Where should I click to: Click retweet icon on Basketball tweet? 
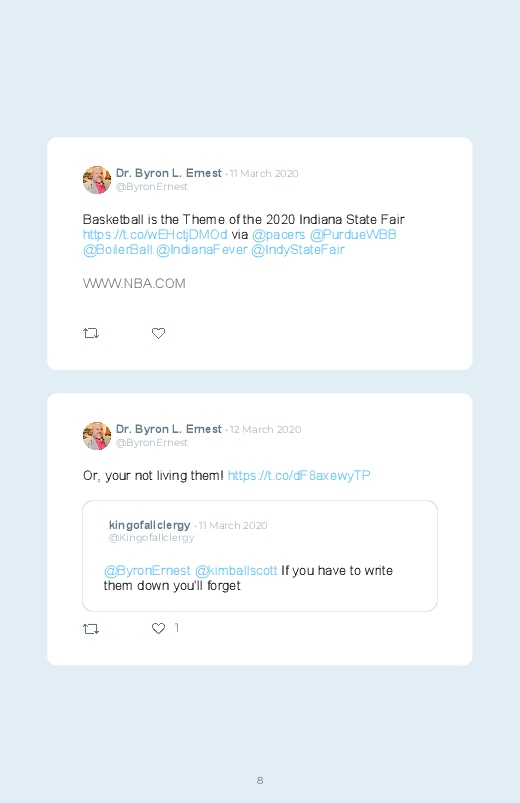point(91,333)
